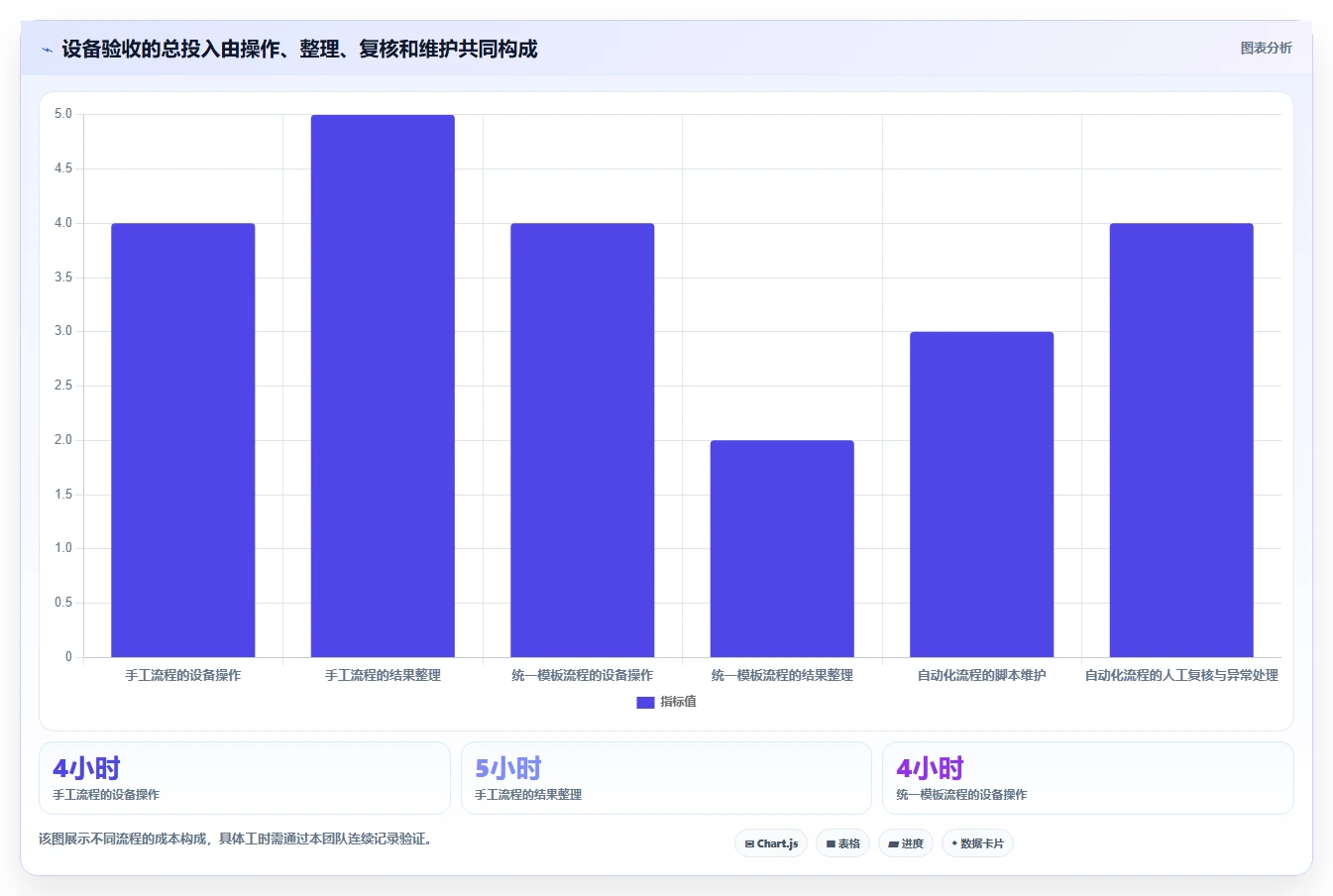
Task: Toggle the 指标值 legend color swatch
Action: (x=645, y=702)
